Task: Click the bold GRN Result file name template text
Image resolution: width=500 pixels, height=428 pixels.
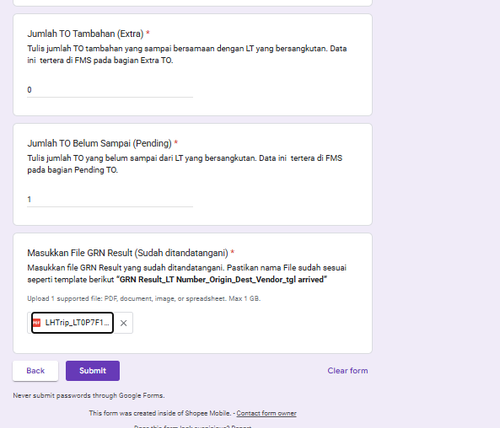Action: (x=222, y=280)
